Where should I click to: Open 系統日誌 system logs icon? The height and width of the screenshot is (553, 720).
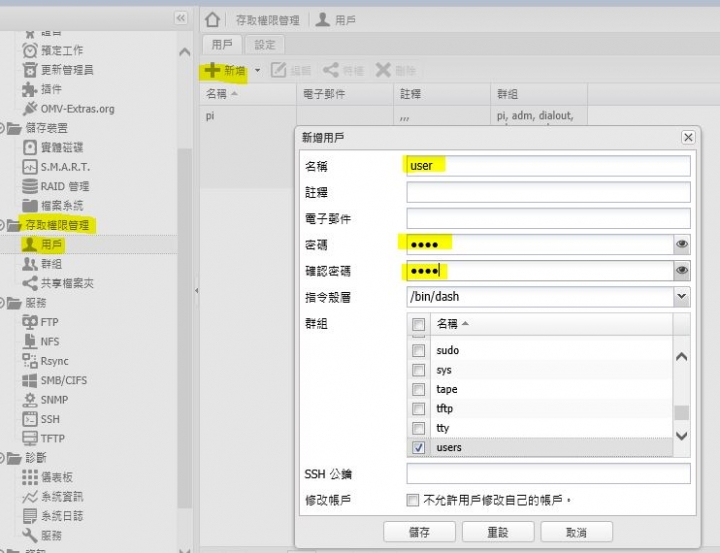(30, 516)
